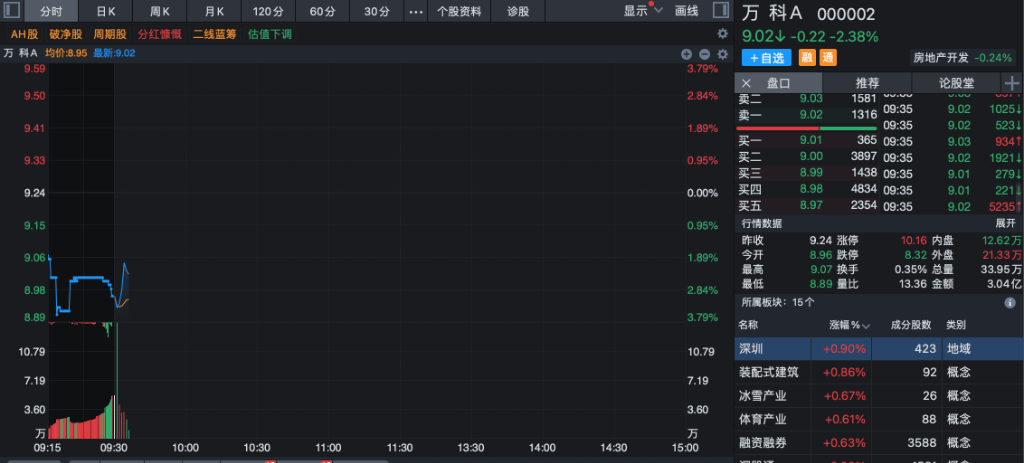The width and height of the screenshot is (1024, 463).
Task: Click the 买一 bid price 9.01
Action: click(811, 140)
